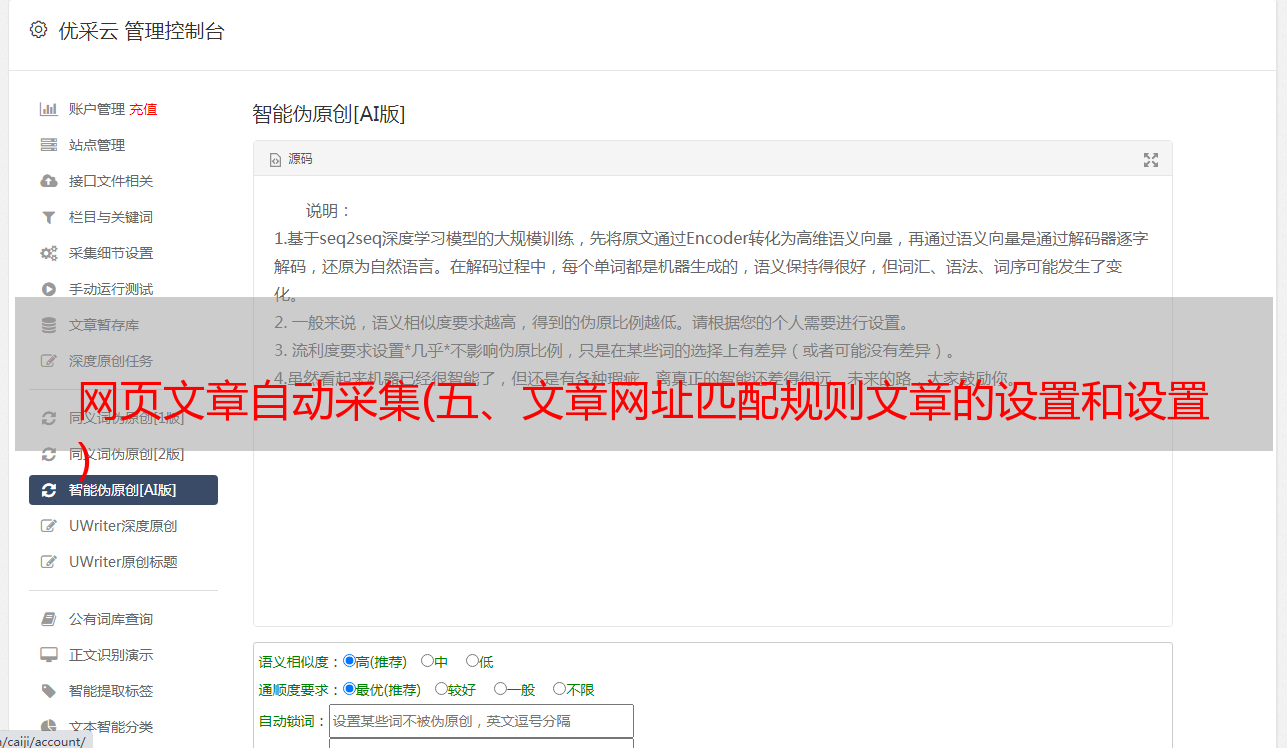Image resolution: width=1287 pixels, height=748 pixels.
Task: Click the 智能提取标签 tag icon
Action: [x=48, y=691]
